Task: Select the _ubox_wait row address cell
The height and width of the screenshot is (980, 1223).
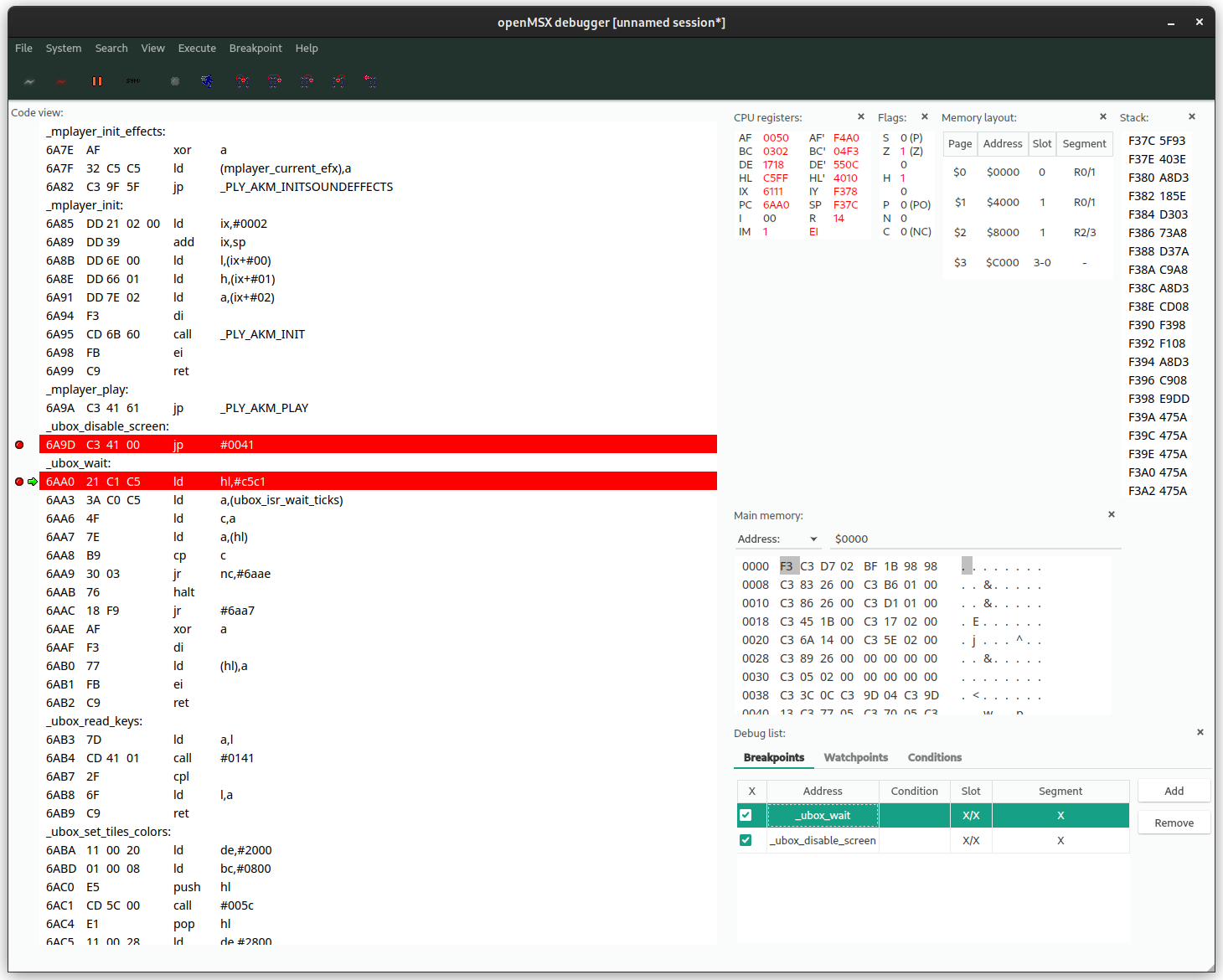Action: 823,815
